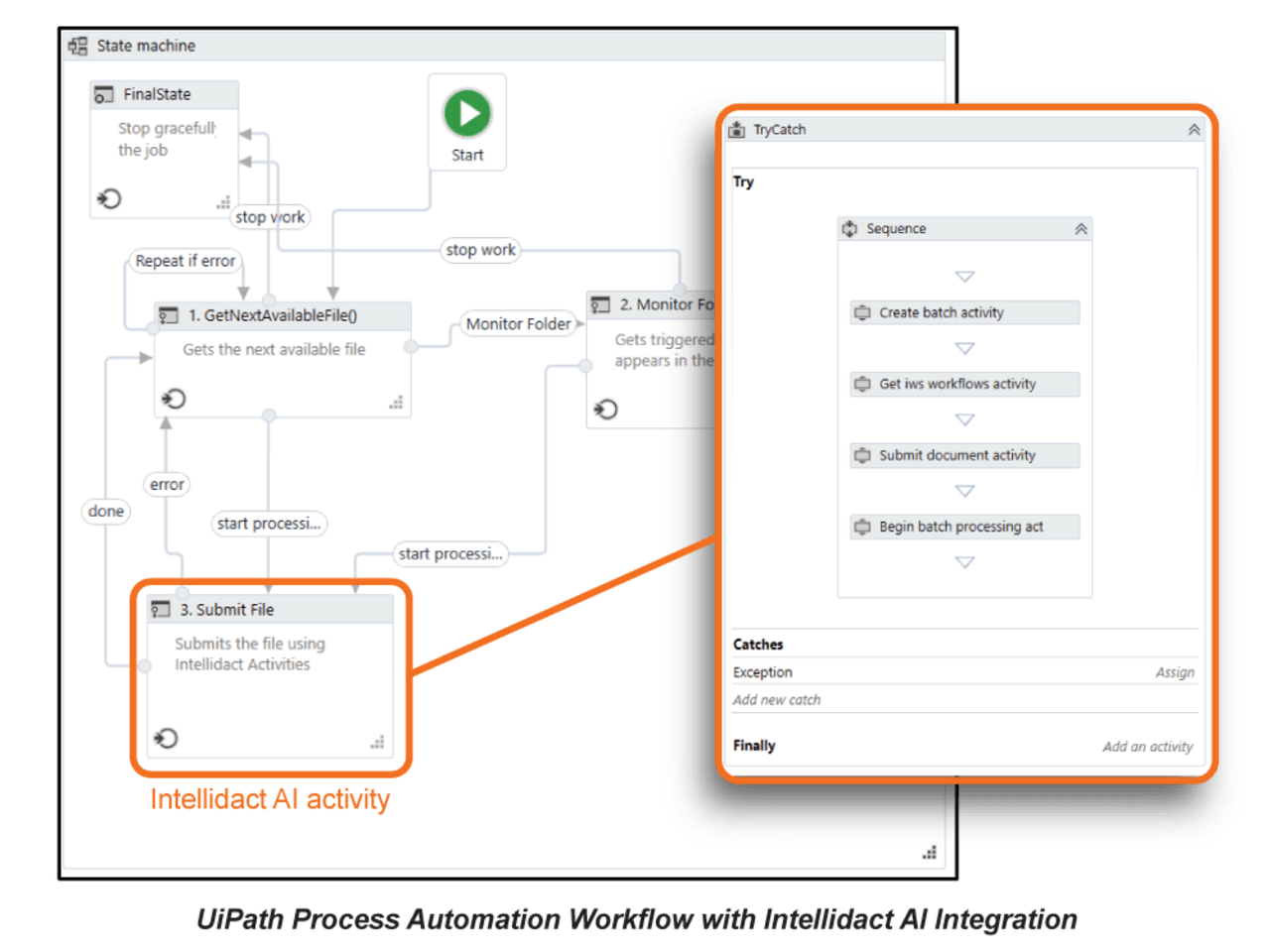Click the Get iws workflows activity icon
1270x952 pixels.
click(x=863, y=384)
